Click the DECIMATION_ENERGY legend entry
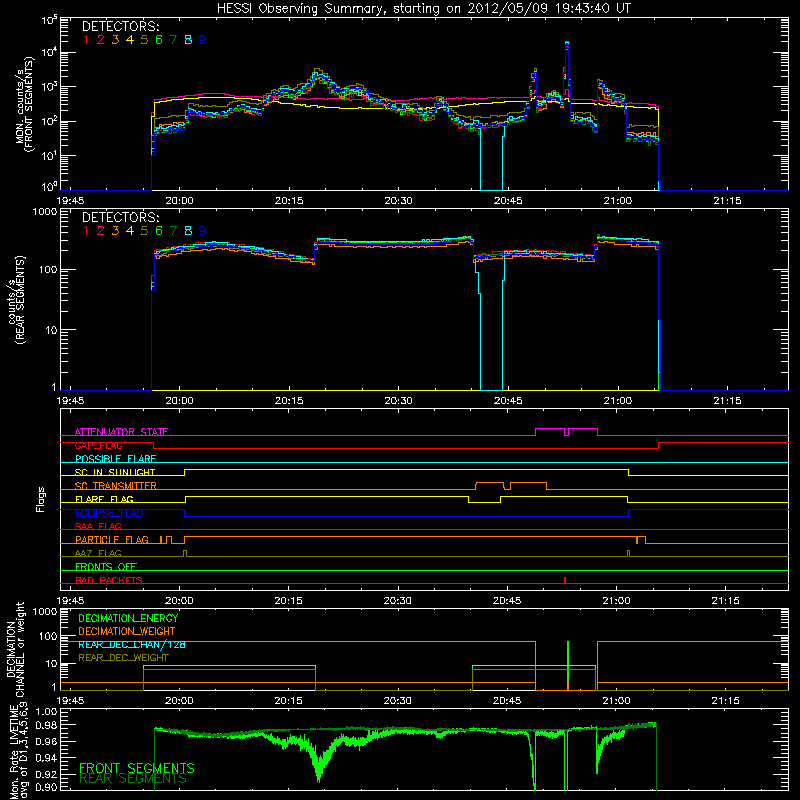The image size is (800, 800). pos(128,618)
